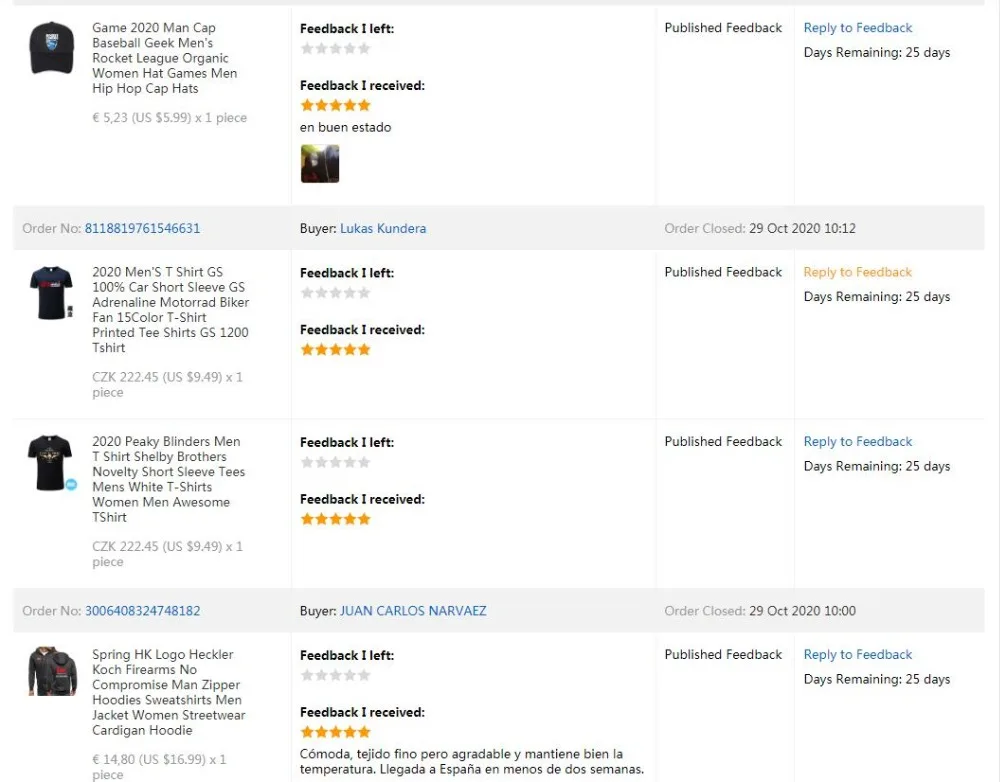Image resolution: width=1000 pixels, height=782 pixels.
Task: View the buyer's attached feedback photo
Action: click(320, 164)
